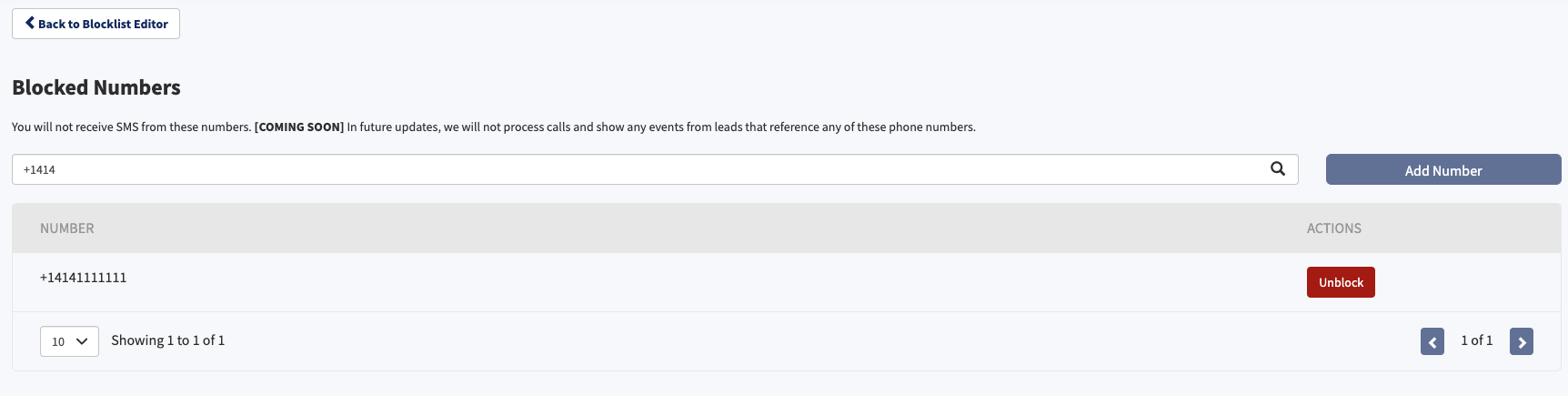Click the magnifying glass search icon
The width and height of the screenshot is (1568, 396).
(x=1278, y=168)
